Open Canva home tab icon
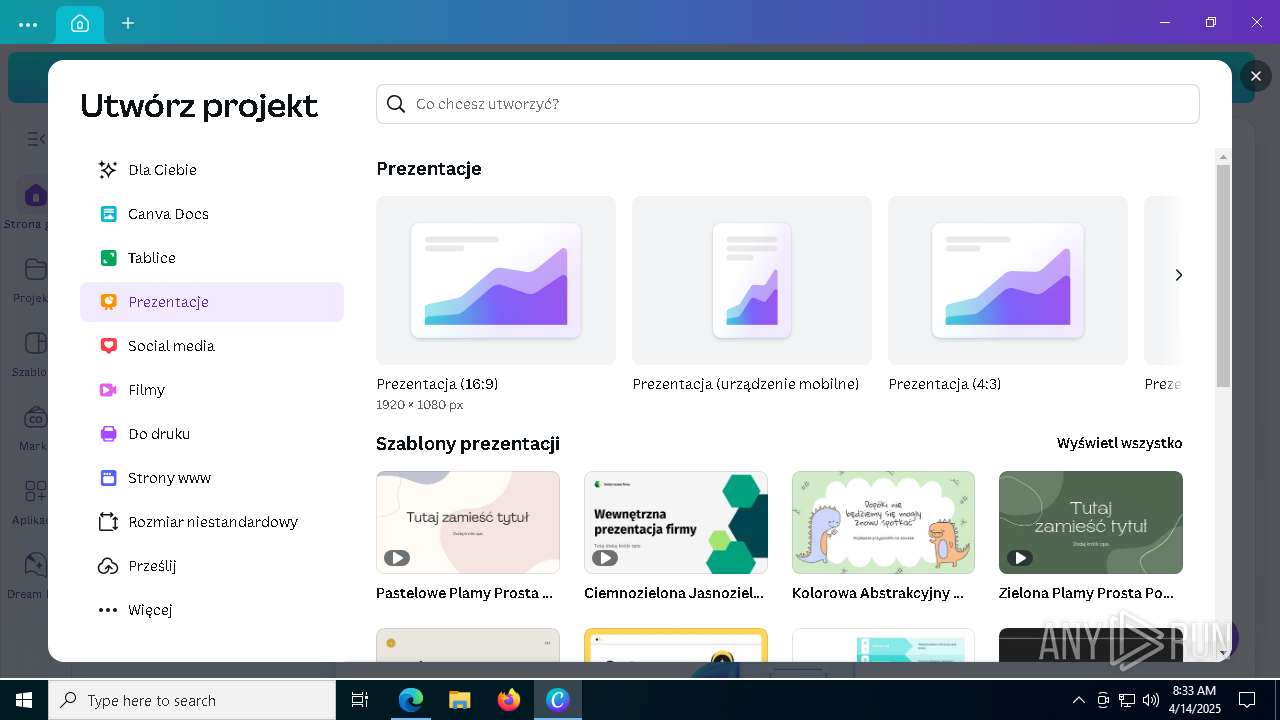The image size is (1280, 720). pyautogui.click(x=80, y=23)
